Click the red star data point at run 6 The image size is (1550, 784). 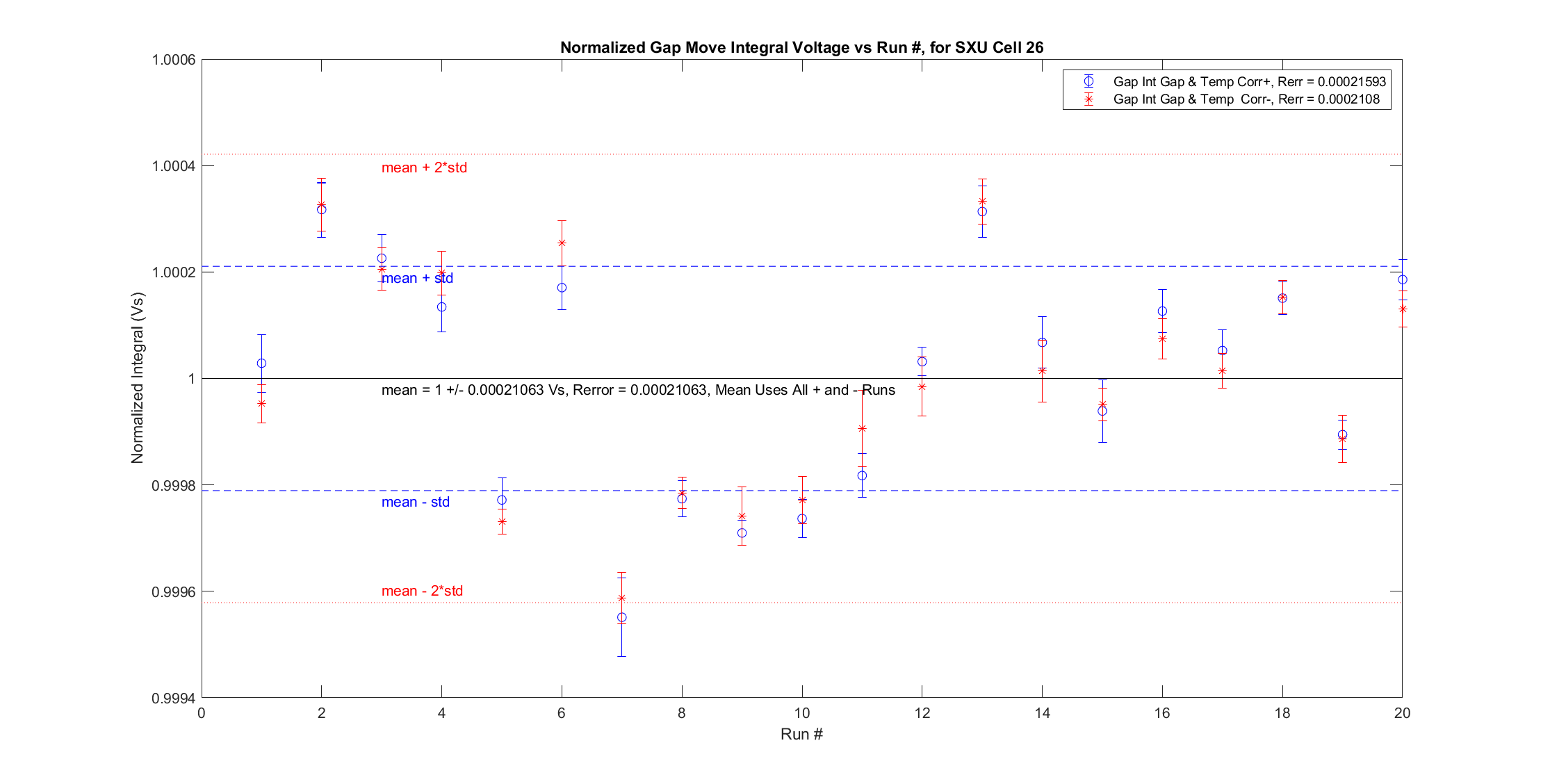(x=562, y=243)
